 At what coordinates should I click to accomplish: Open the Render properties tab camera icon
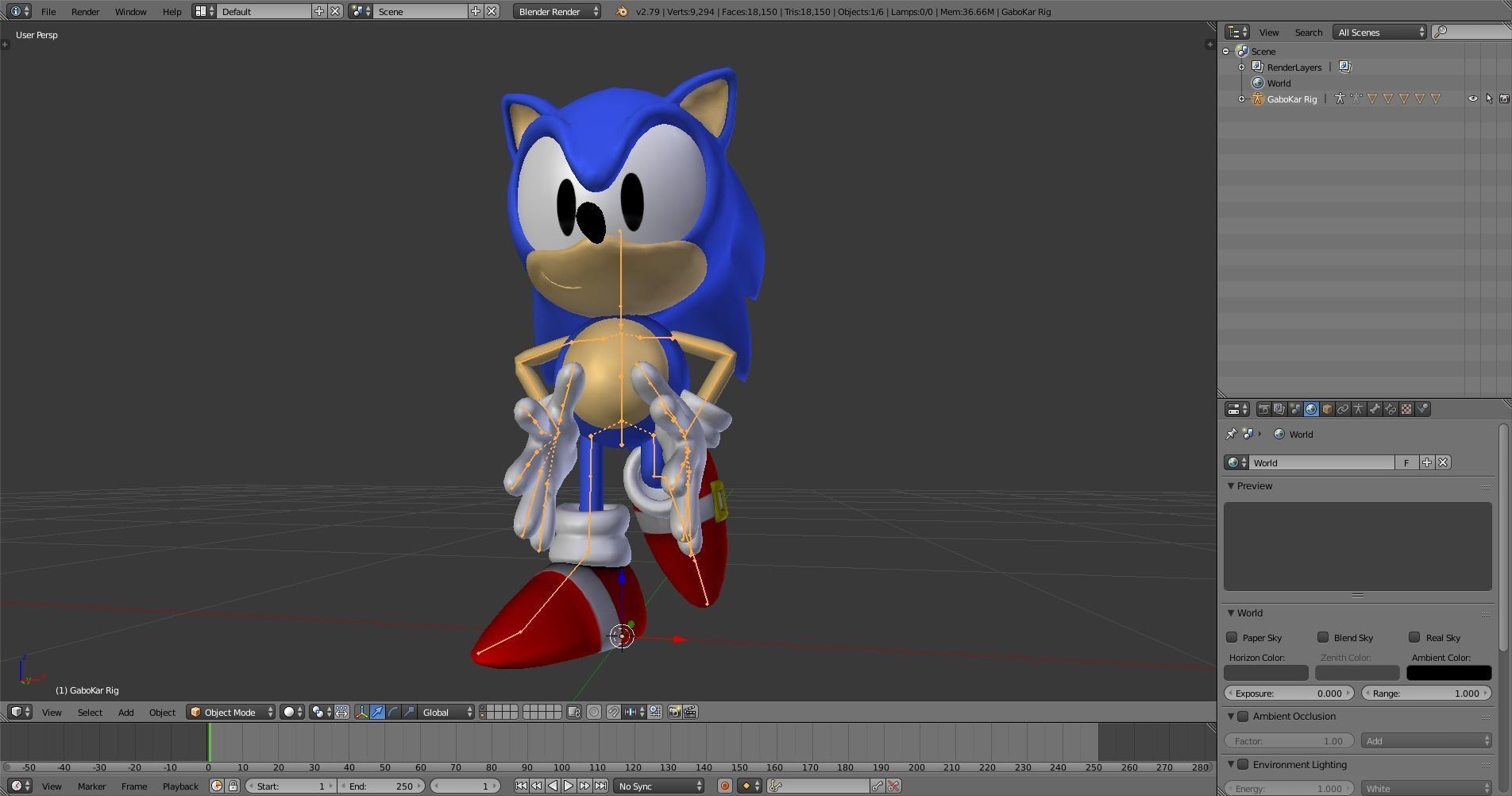tap(1263, 409)
